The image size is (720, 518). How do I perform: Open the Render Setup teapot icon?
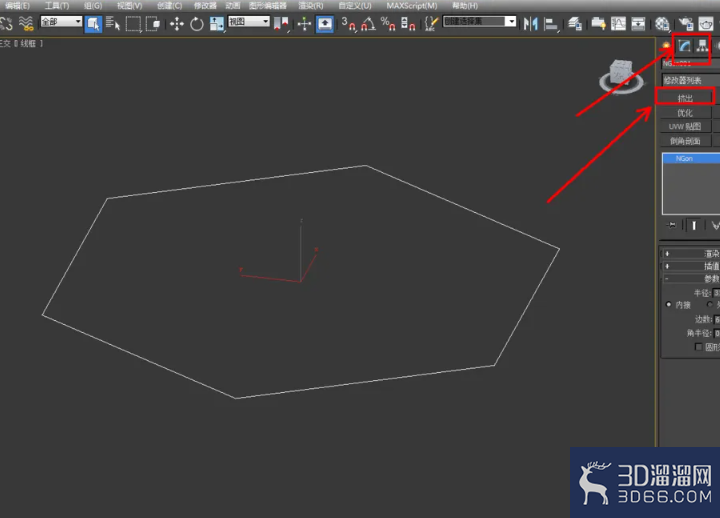(686, 24)
